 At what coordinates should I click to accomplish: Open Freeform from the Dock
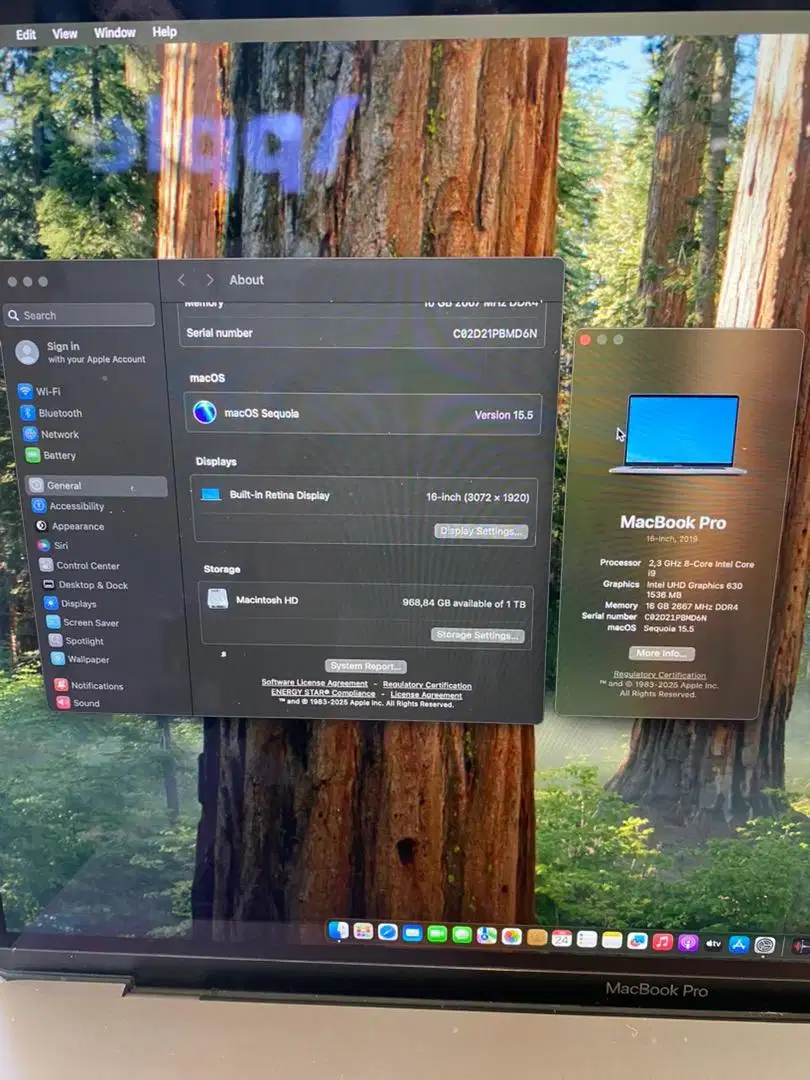637,940
